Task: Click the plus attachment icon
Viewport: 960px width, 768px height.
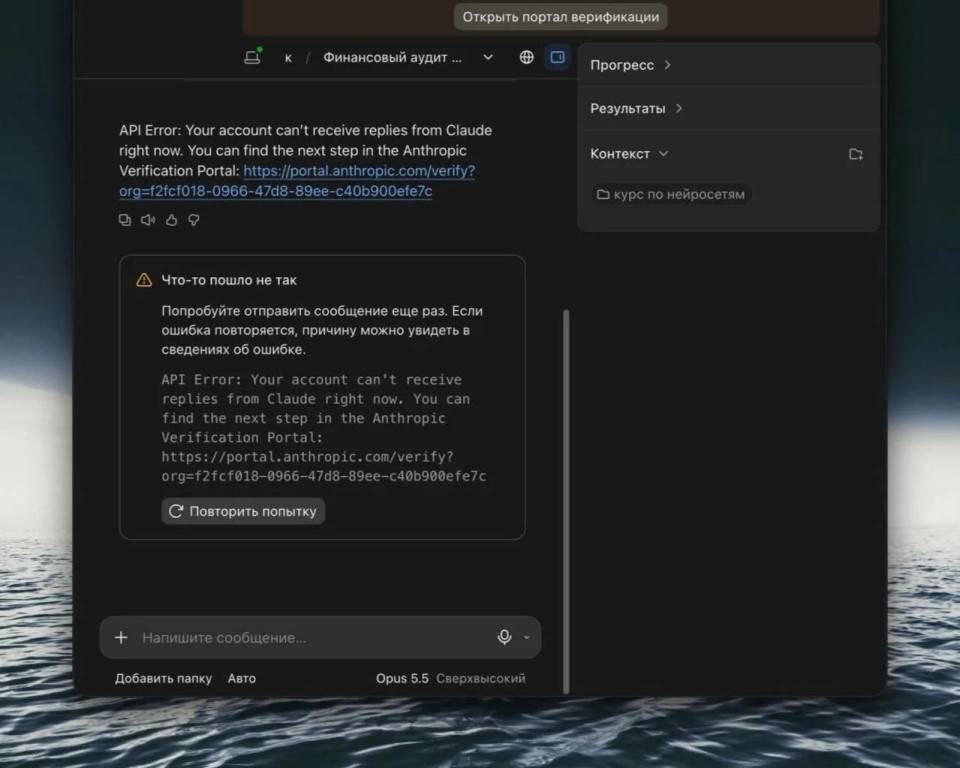Action: [121, 638]
